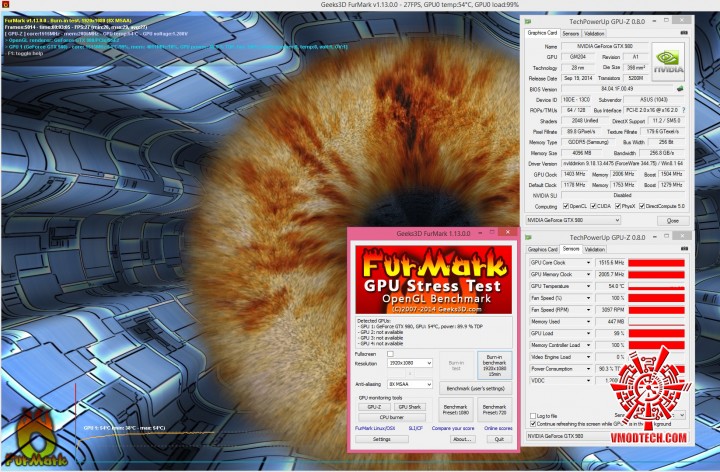Toggle the DirectCompute 5.0 checkbox
This screenshot has height=472, width=720.
pyautogui.click(x=642, y=206)
